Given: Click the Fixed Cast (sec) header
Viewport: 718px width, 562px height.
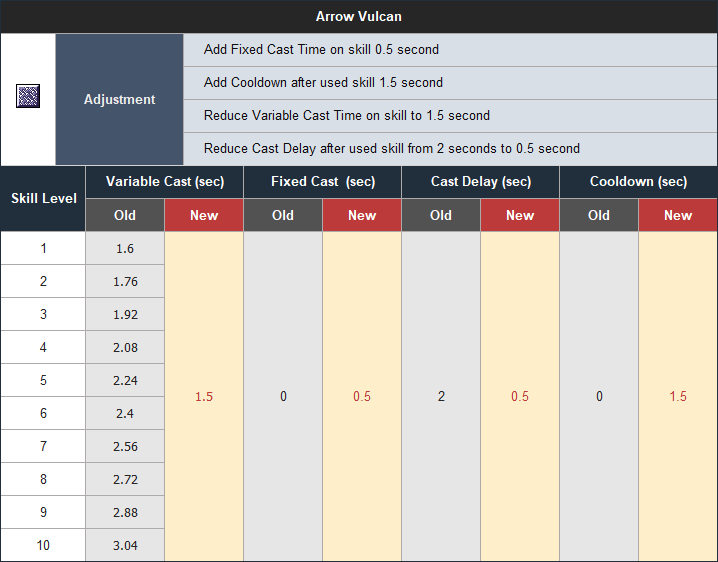Looking at the screenshot, I should pyautogui.click(x=323, y=182).
